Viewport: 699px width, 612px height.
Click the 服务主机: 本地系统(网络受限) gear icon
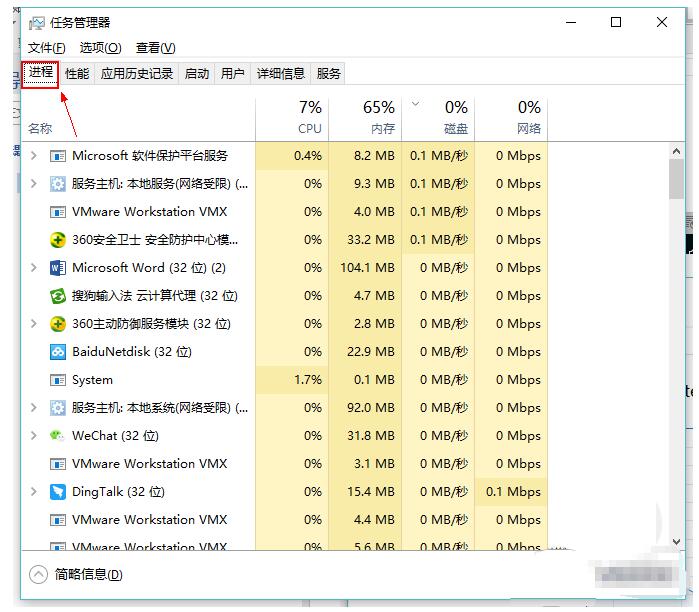58,408
